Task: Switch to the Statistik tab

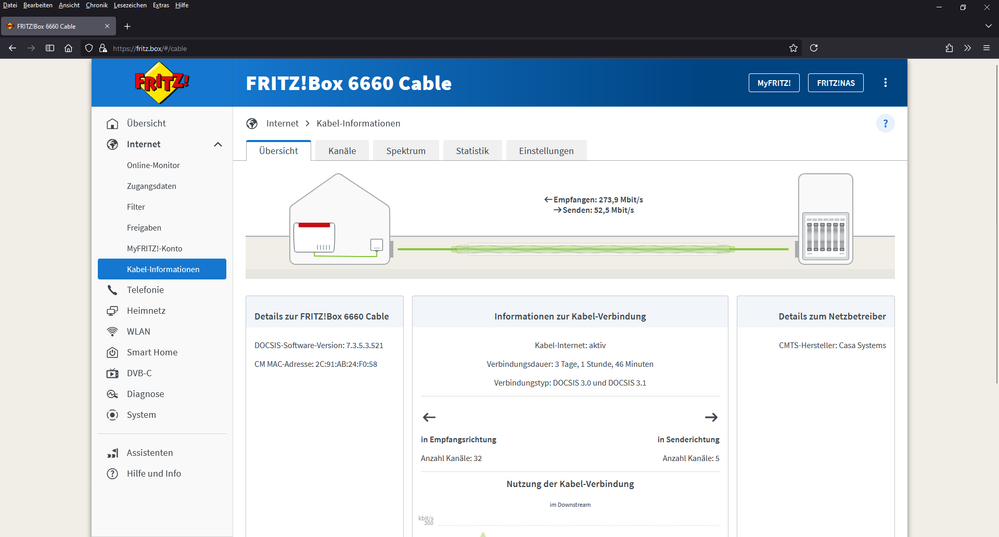Action: [472, 151]
